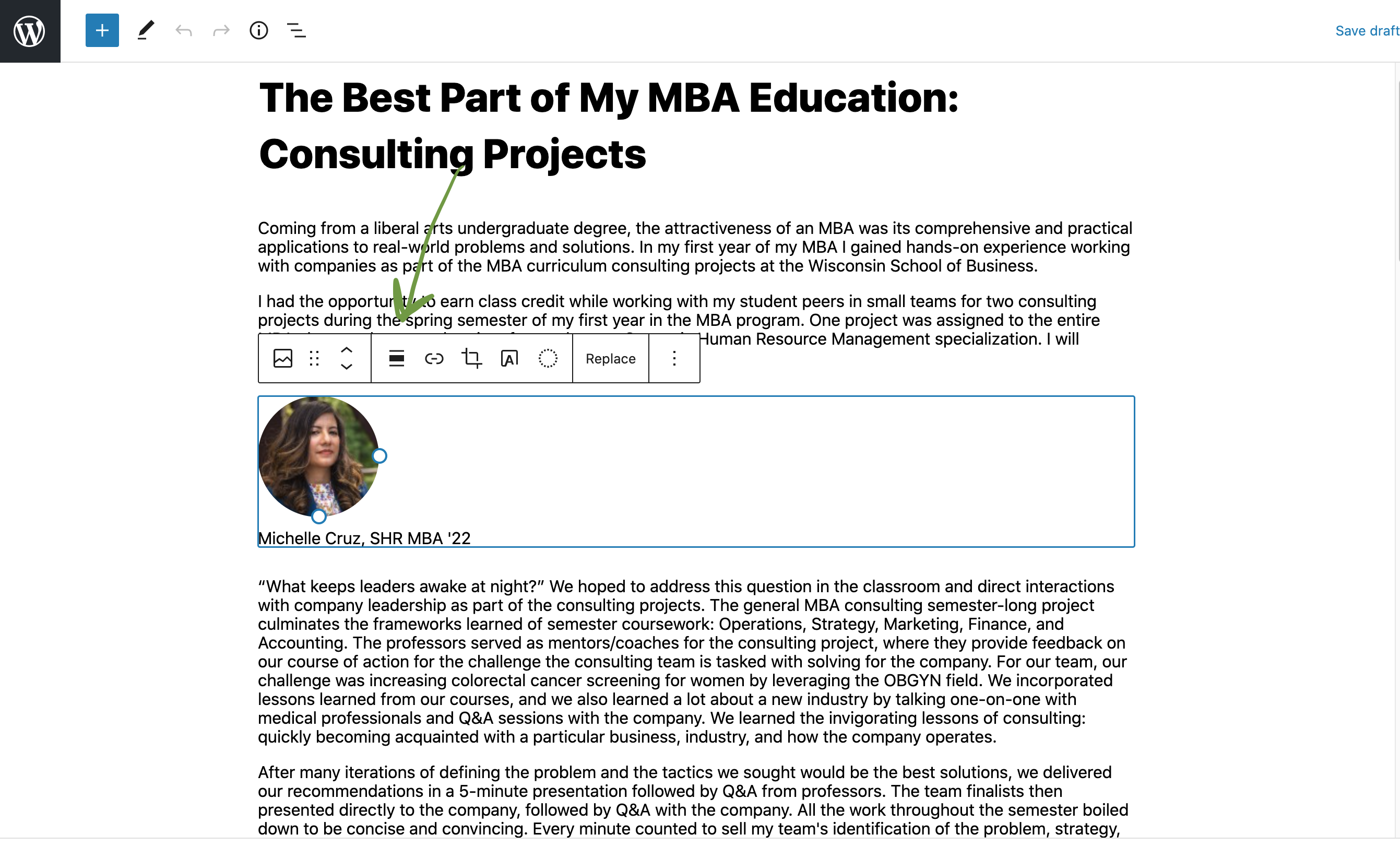This screenshot has width=1400, height=846.
Task: Move image block up
Action: 347,349
